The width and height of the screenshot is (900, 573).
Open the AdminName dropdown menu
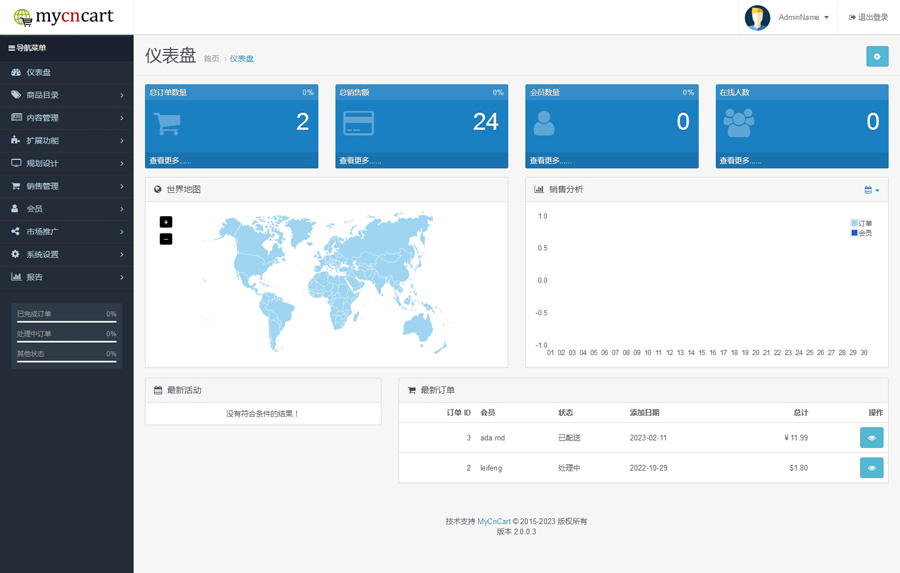pos(803,17)
